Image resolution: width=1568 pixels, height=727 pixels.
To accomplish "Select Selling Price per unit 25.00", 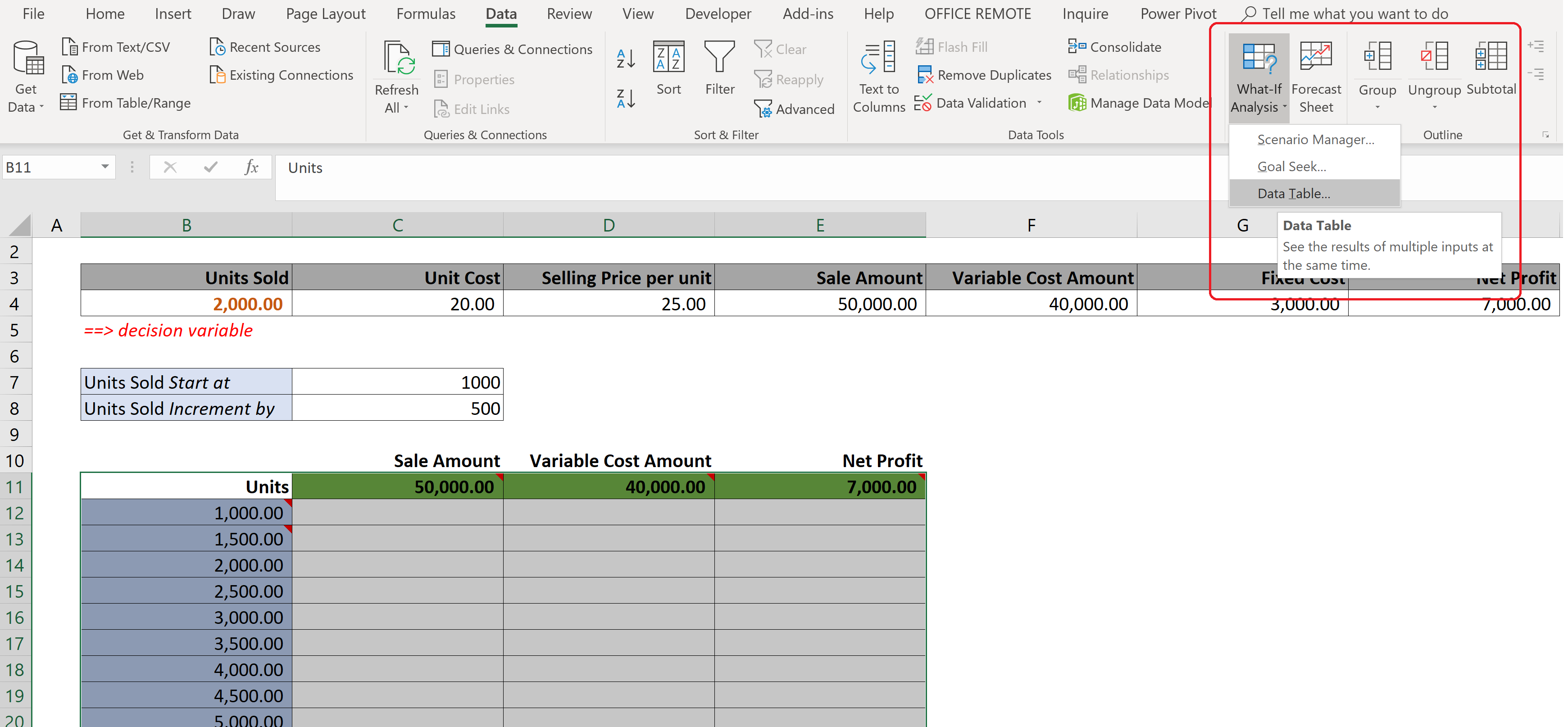I will pos(609,303).
